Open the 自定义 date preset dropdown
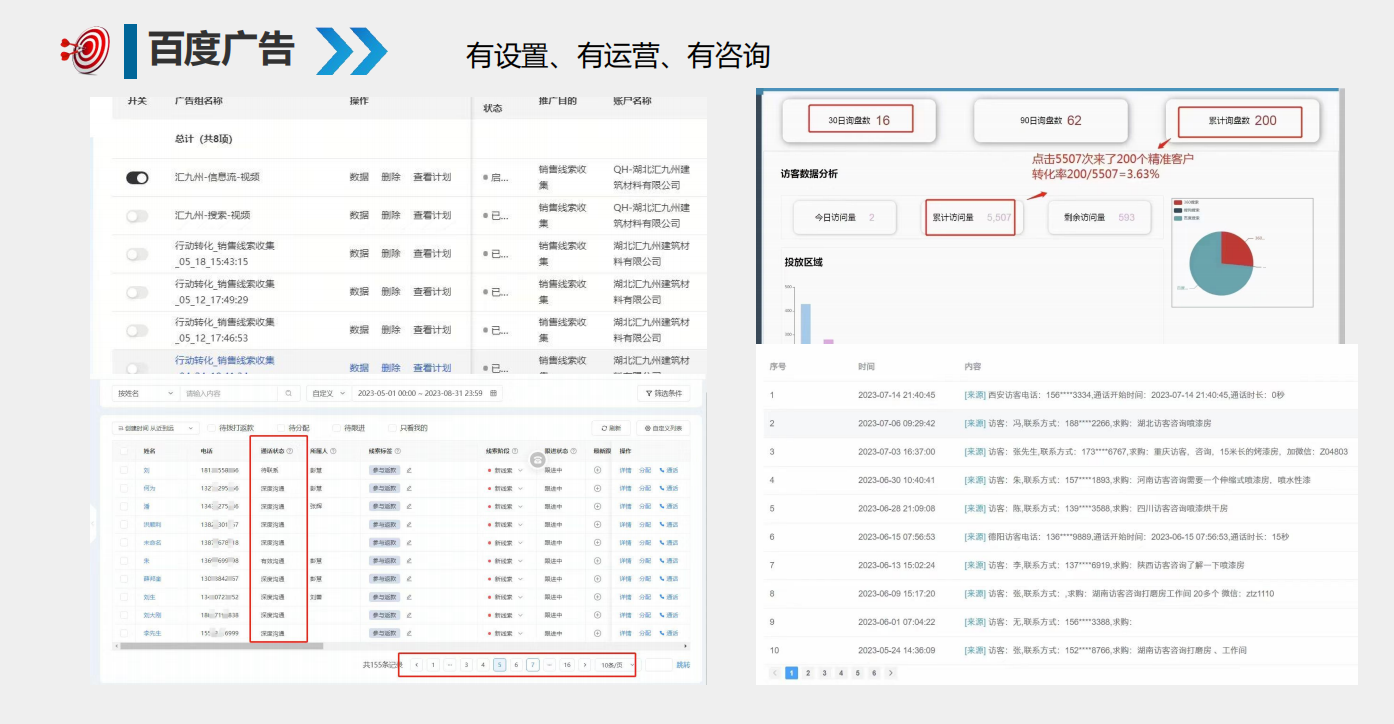This screenshot has width=1394, height=724. 329,393
